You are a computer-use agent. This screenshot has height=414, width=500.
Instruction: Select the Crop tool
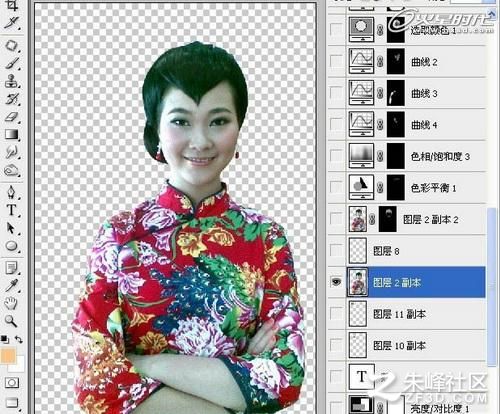[x=12, y=5]
